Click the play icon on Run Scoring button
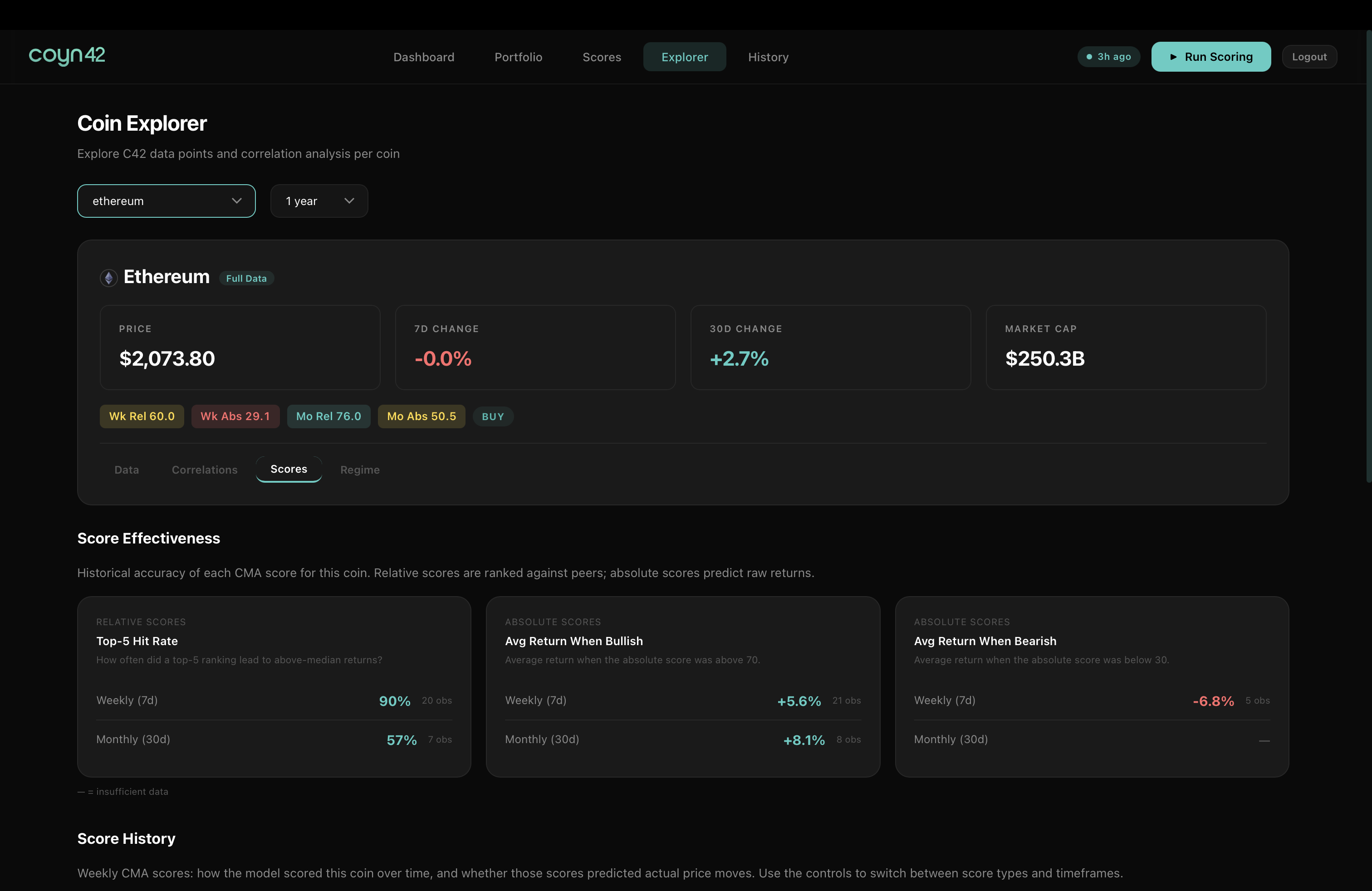Screen dimensions: 1372x891 click(1173, 56)
